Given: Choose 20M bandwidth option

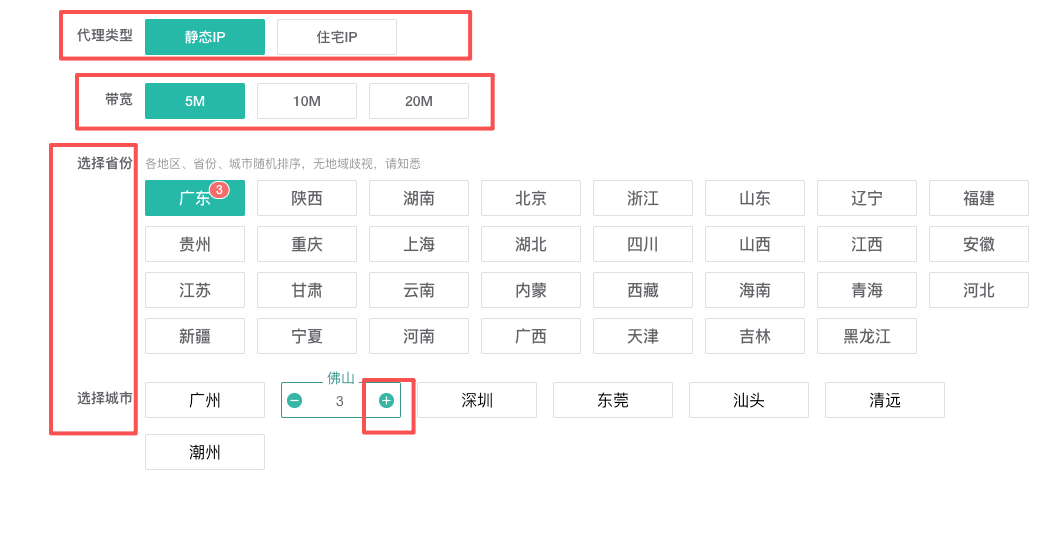Looking at the screenshot, I should (419, 101).
